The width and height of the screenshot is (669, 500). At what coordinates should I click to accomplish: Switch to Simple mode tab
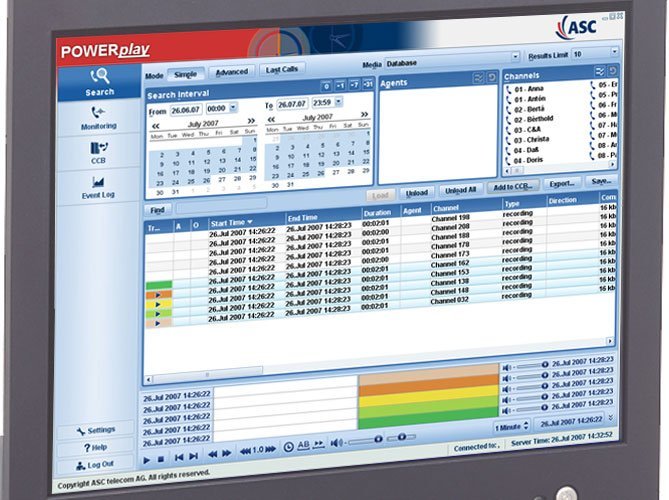(x=186, y=74)
